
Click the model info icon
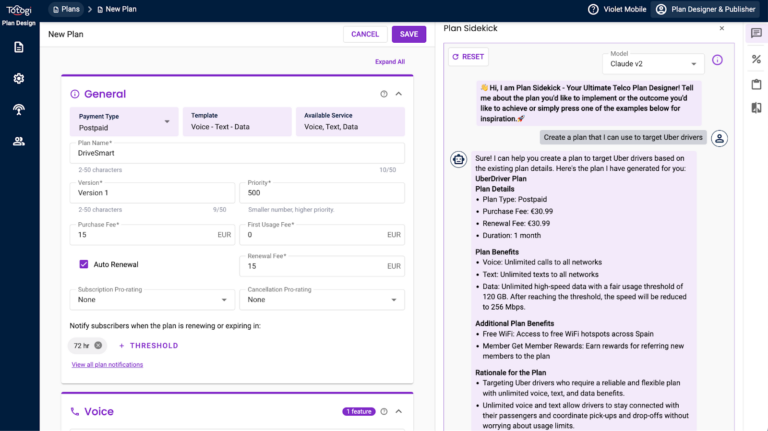click(x=717, y=60)
